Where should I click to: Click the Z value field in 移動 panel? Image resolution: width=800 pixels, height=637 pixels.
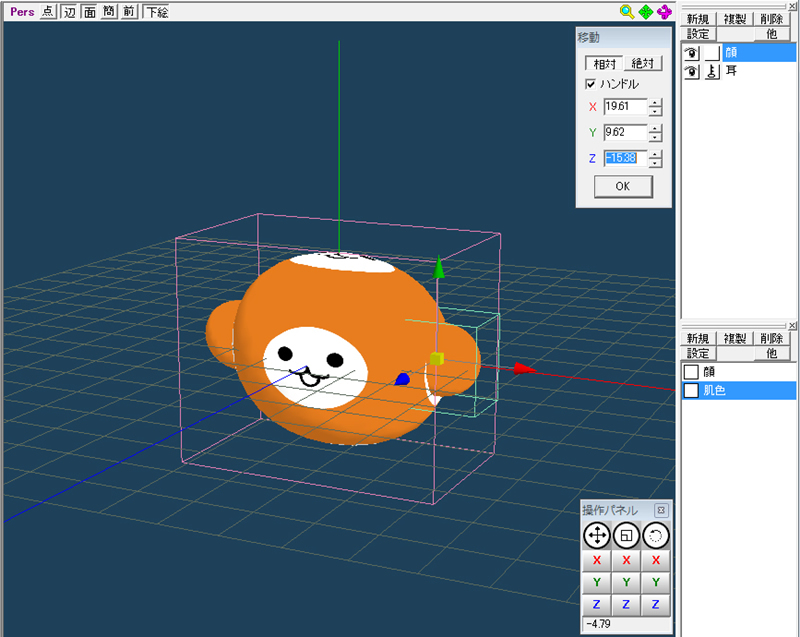pos(625,158)
